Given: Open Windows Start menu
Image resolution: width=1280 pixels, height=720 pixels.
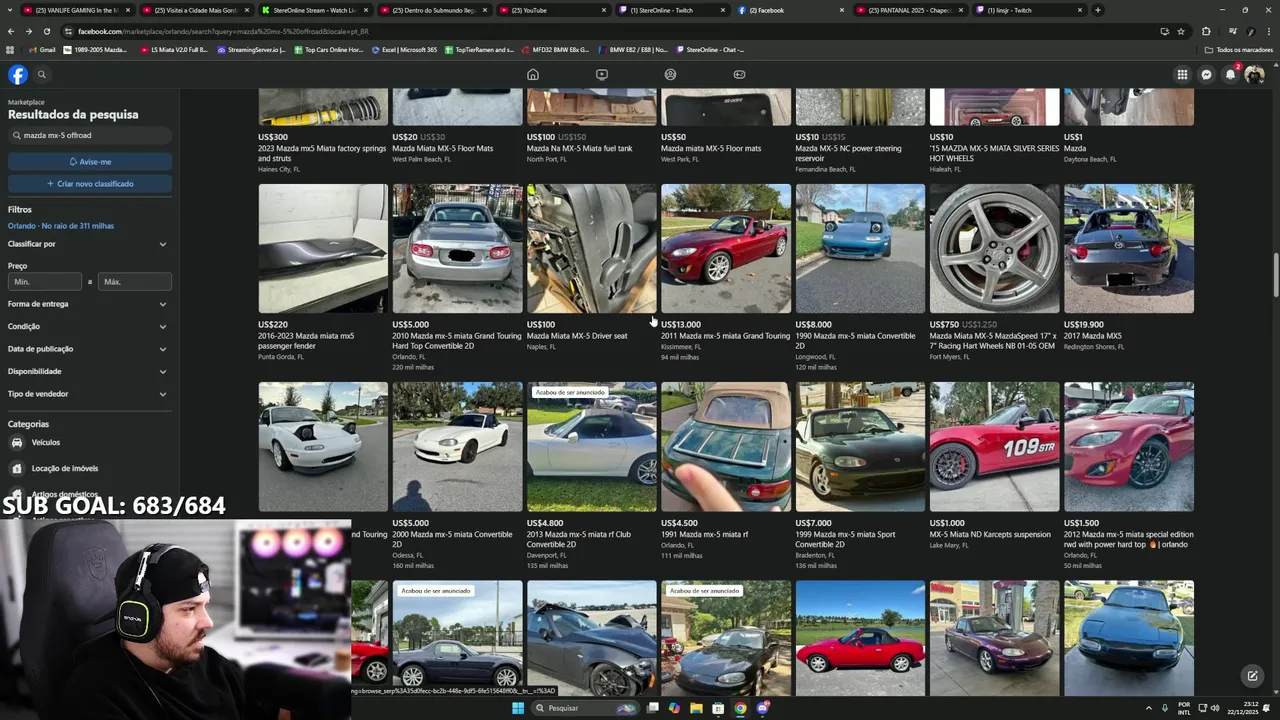Looking at the screenshot, I should (x=518, y=708).
